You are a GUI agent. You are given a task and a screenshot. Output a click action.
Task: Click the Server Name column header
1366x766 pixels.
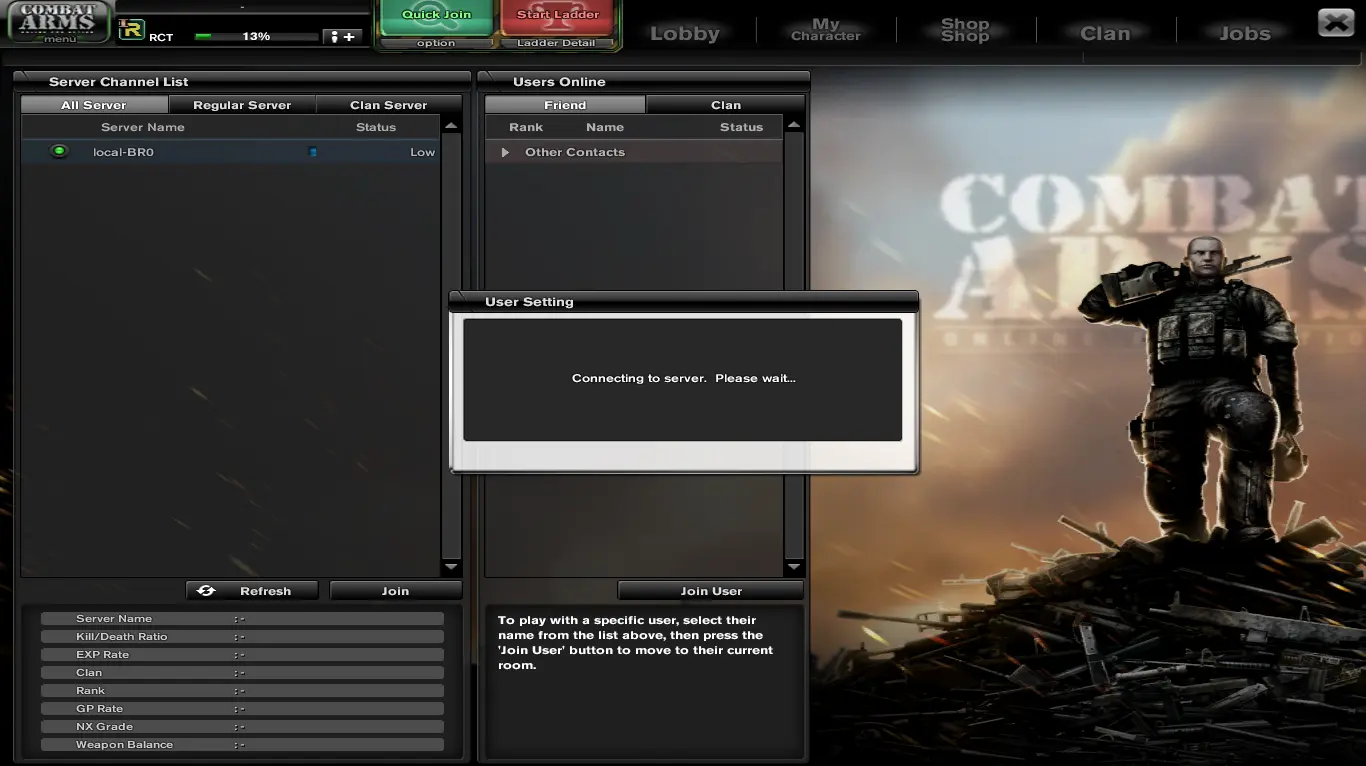[143, 127]
